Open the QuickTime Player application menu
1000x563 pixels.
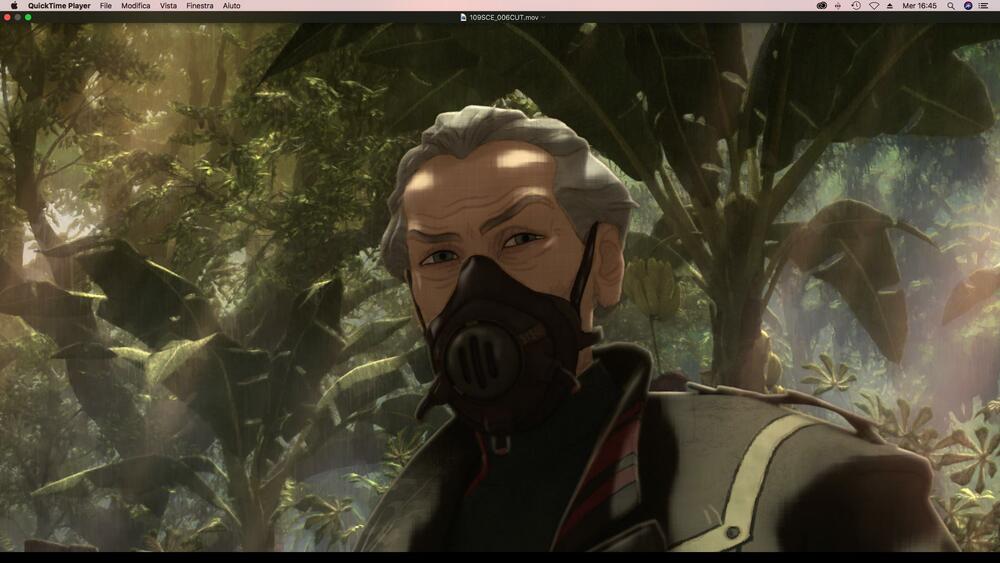point(59,6)
